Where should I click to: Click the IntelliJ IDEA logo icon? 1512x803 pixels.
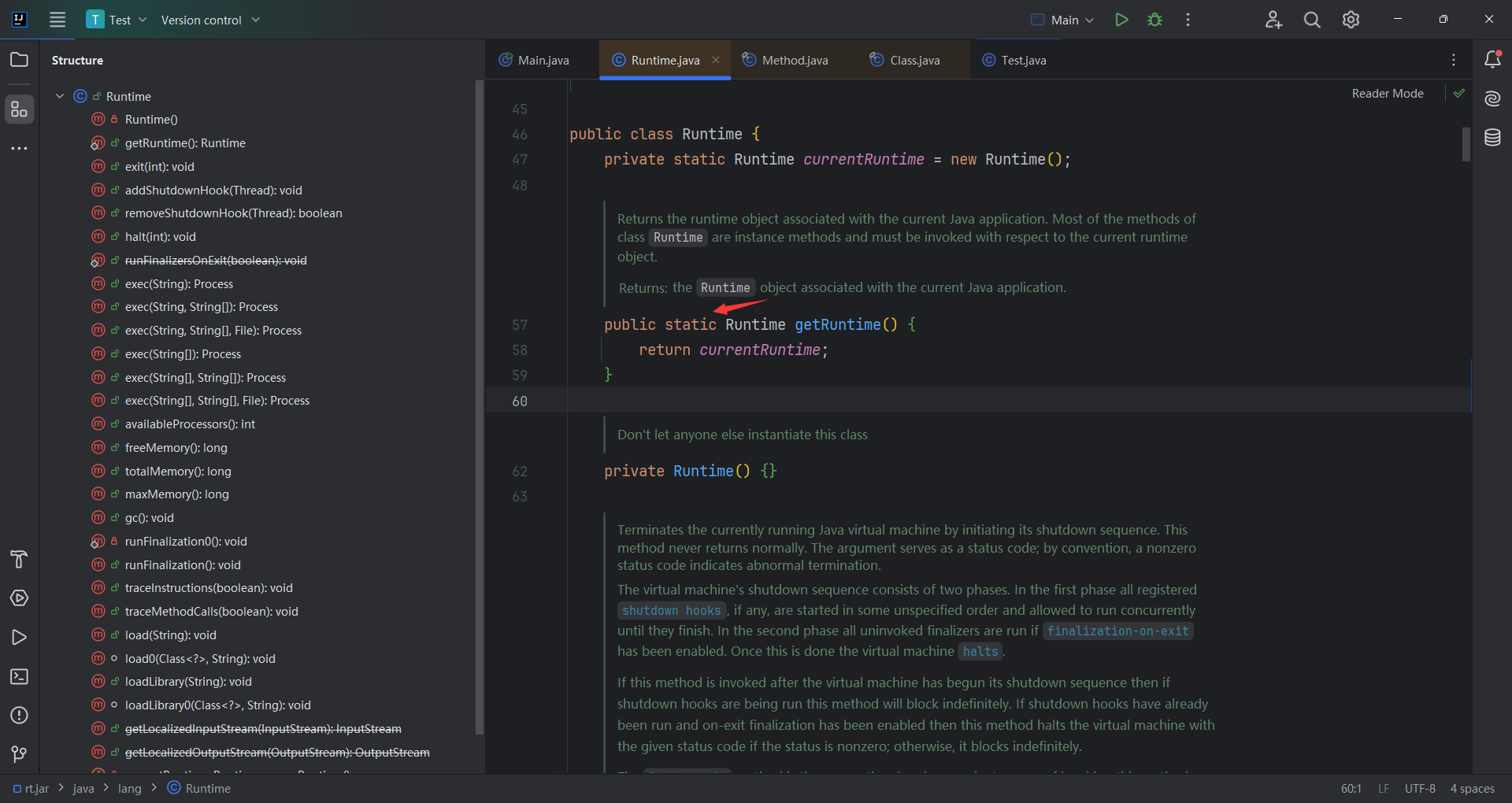click(20, 20)
